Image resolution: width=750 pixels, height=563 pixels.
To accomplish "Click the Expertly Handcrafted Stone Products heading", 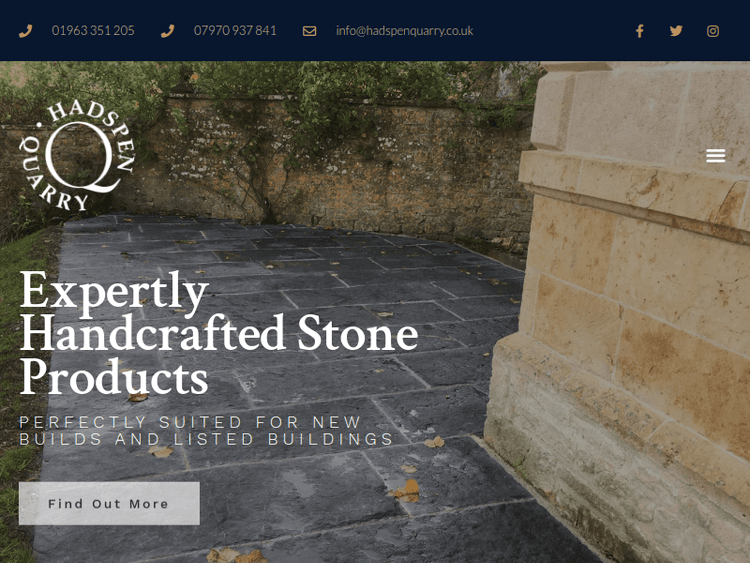I will pos(219,333).
